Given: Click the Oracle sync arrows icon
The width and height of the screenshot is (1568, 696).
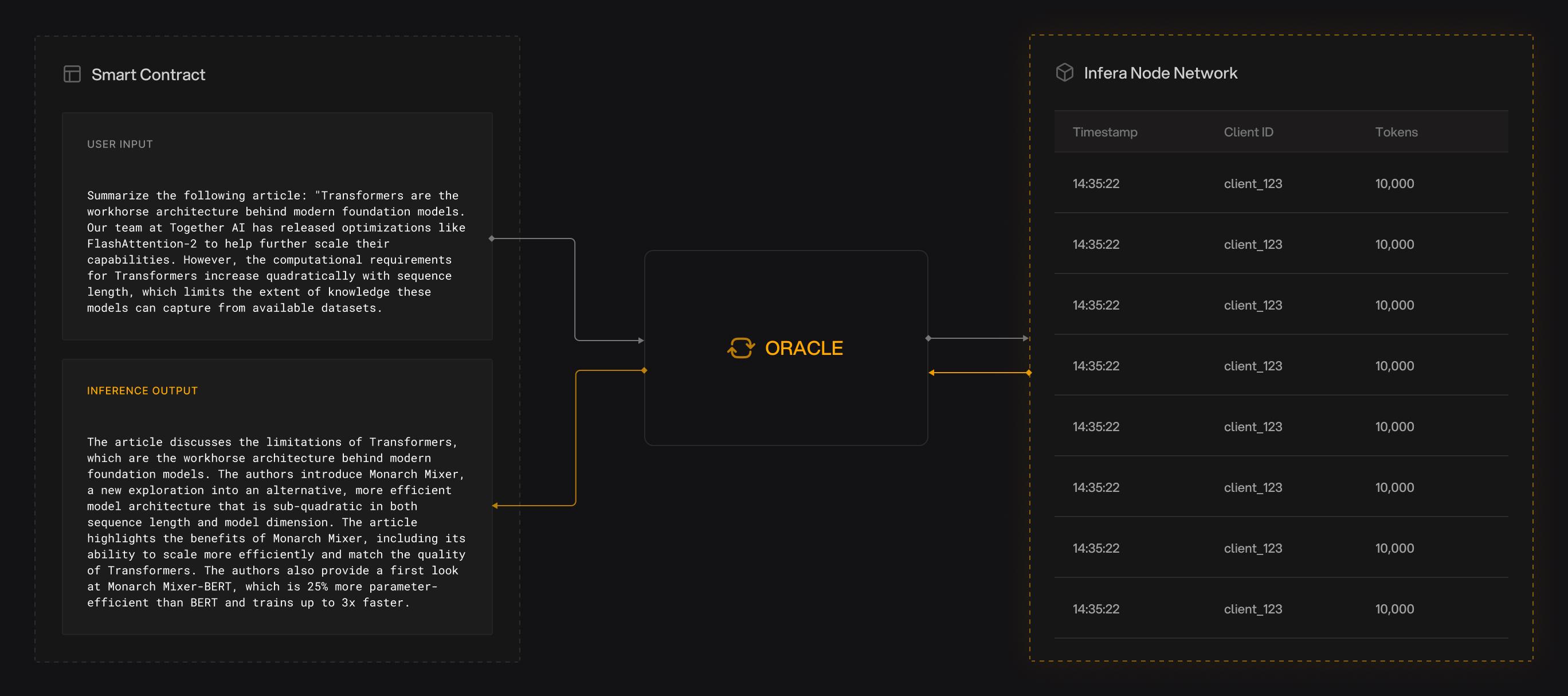Looking at the screenshot, I should [x=741, y=347].
